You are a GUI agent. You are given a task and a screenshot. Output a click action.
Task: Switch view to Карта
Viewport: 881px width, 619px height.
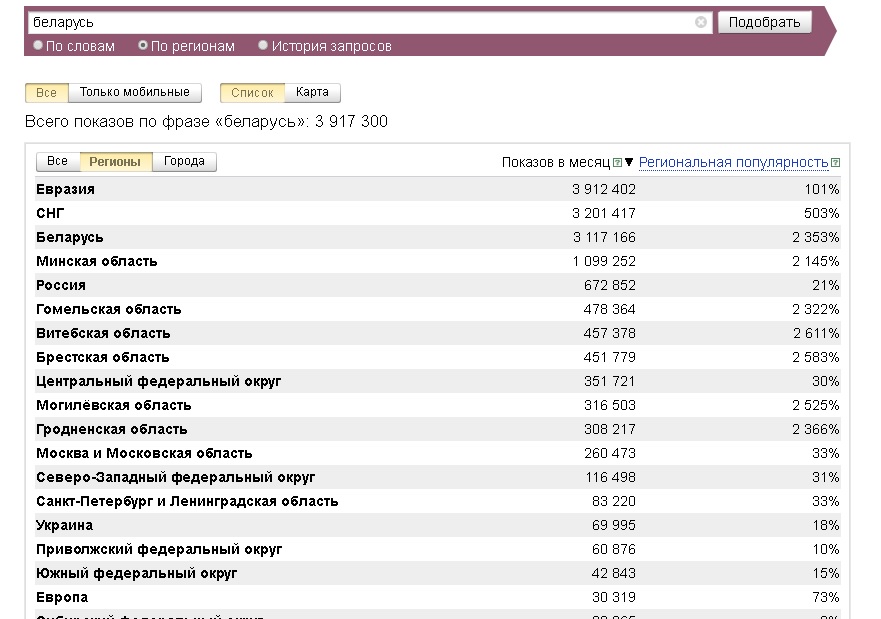[x=312, y=92]
